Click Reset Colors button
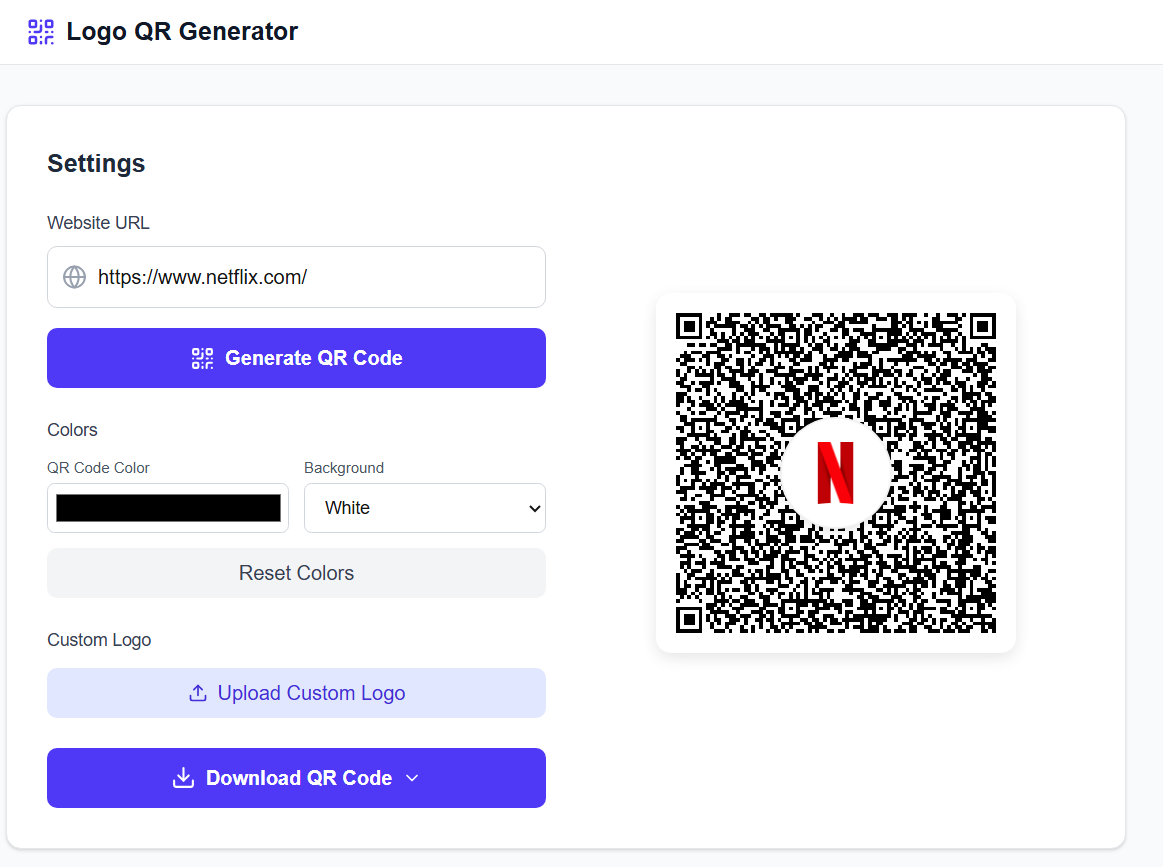The image size is (1163, 867). pyautogui.click(x=296, y=573)
